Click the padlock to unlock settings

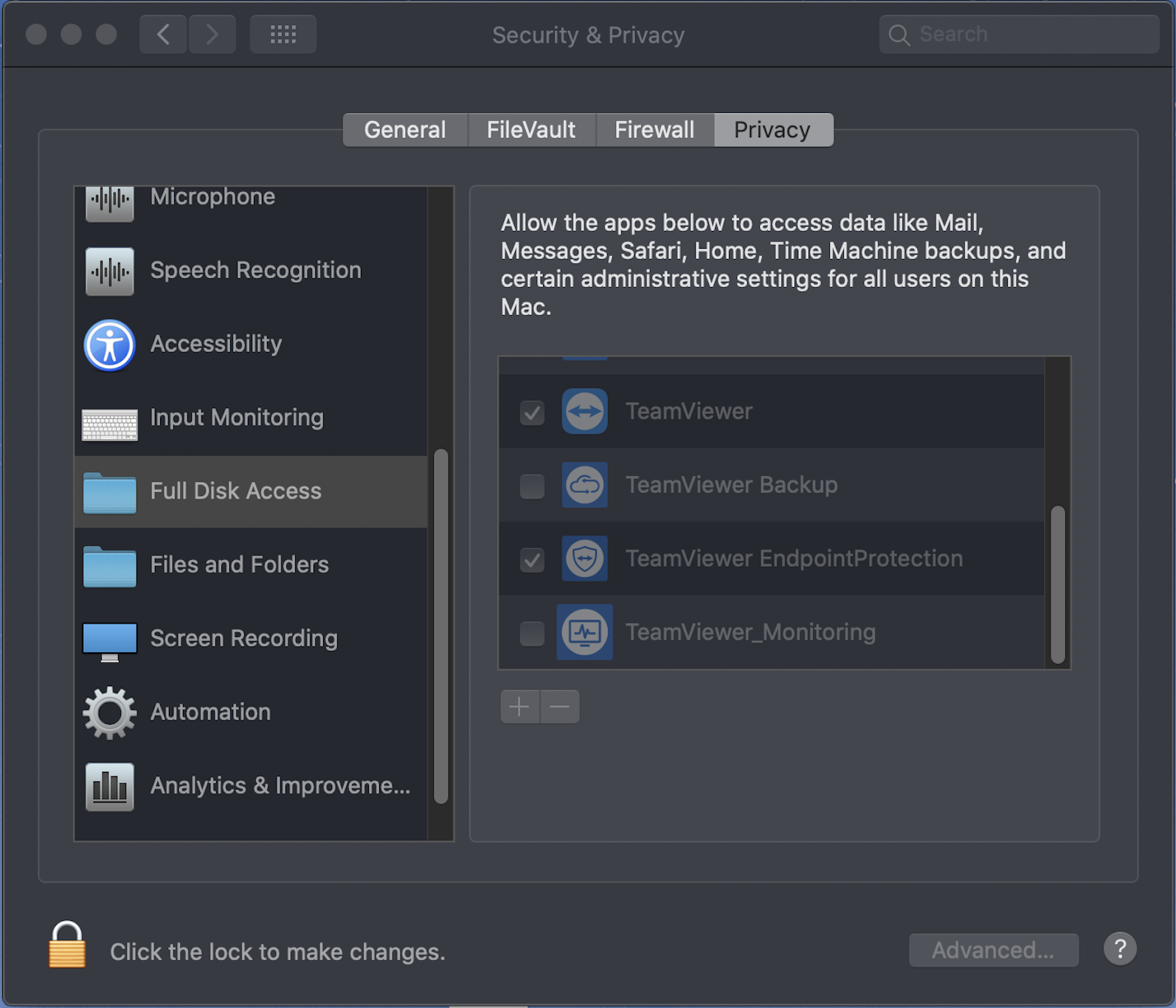[x=67, y=944]
